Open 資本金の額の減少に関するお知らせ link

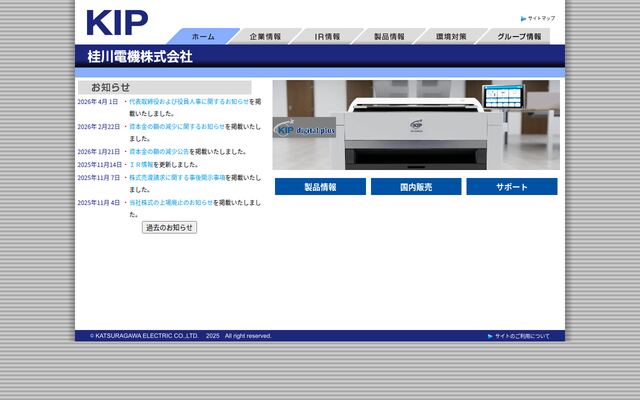(x=177, y=127)
